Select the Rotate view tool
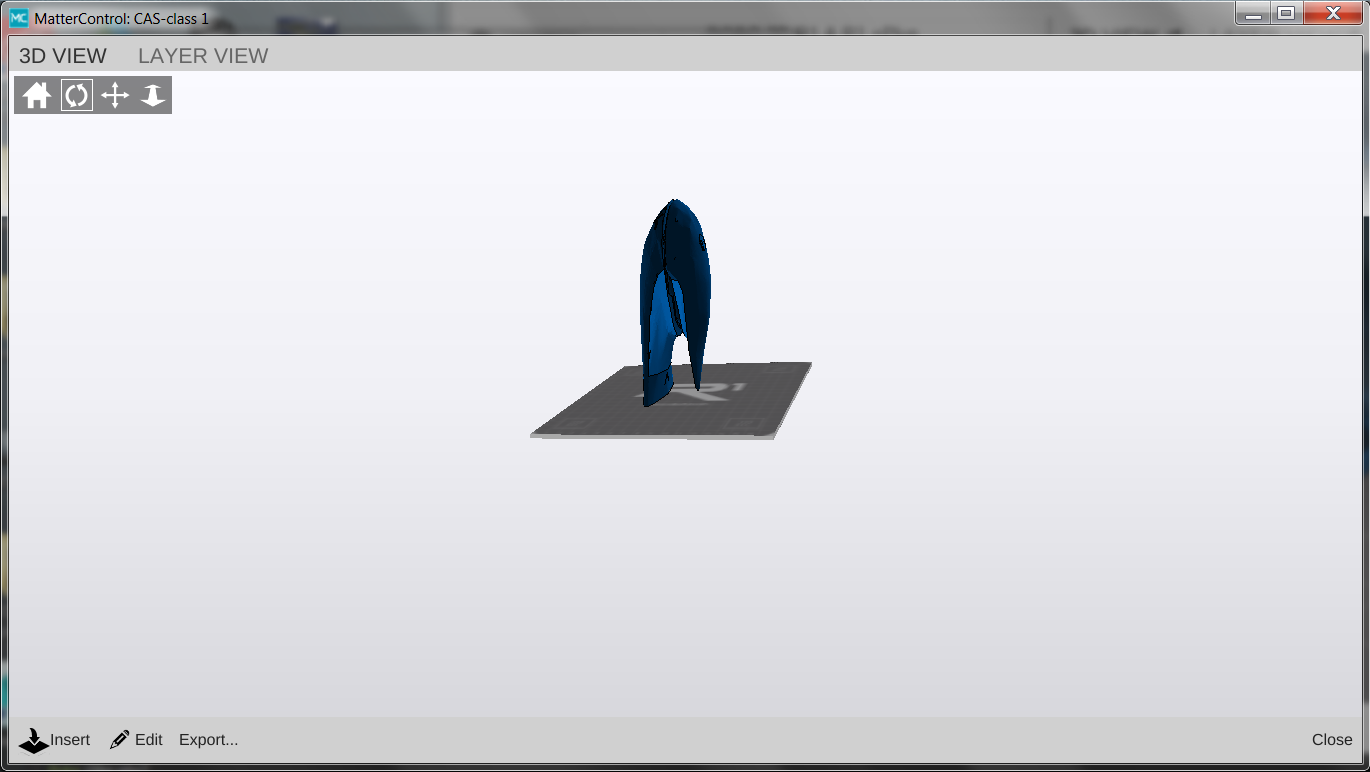The width and height of the screenshot is (1370, 772). click(76, 95)
